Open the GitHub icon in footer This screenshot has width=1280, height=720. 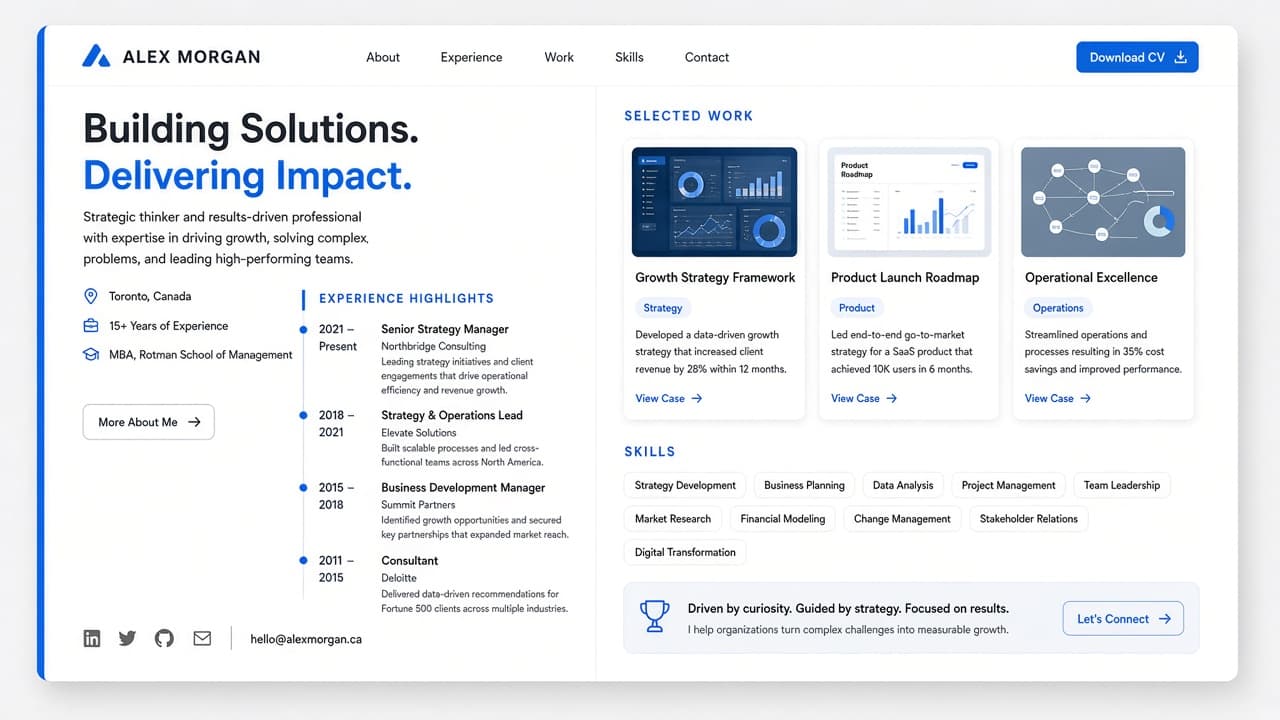pyautogui.click(x=164, y=638)
